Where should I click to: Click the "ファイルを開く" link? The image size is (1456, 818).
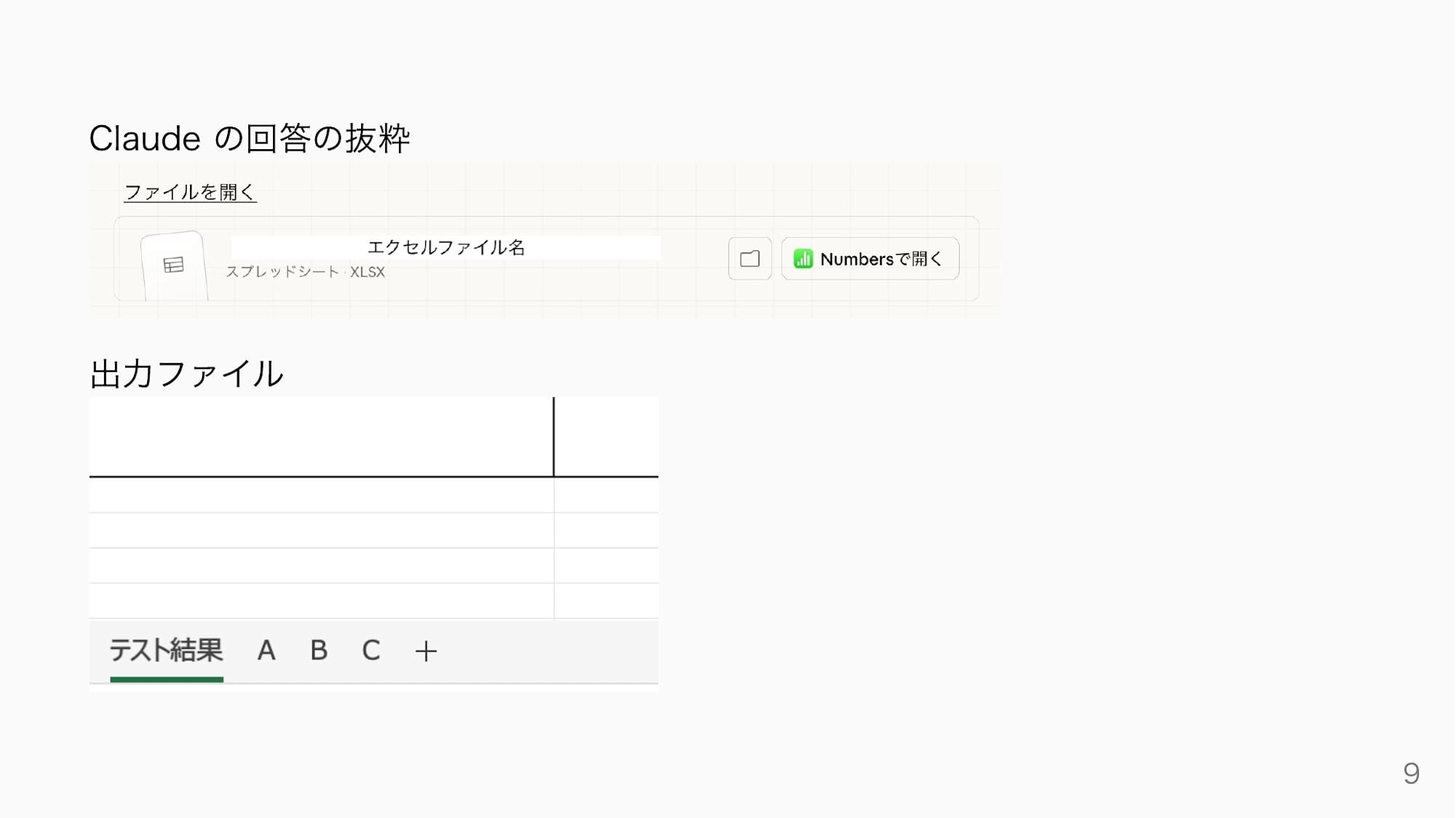pos(190,192)
